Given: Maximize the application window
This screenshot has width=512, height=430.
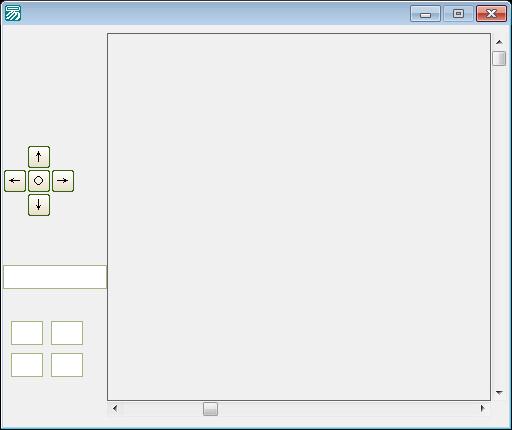Looking at the screenshot, I should tap(458, 14).
